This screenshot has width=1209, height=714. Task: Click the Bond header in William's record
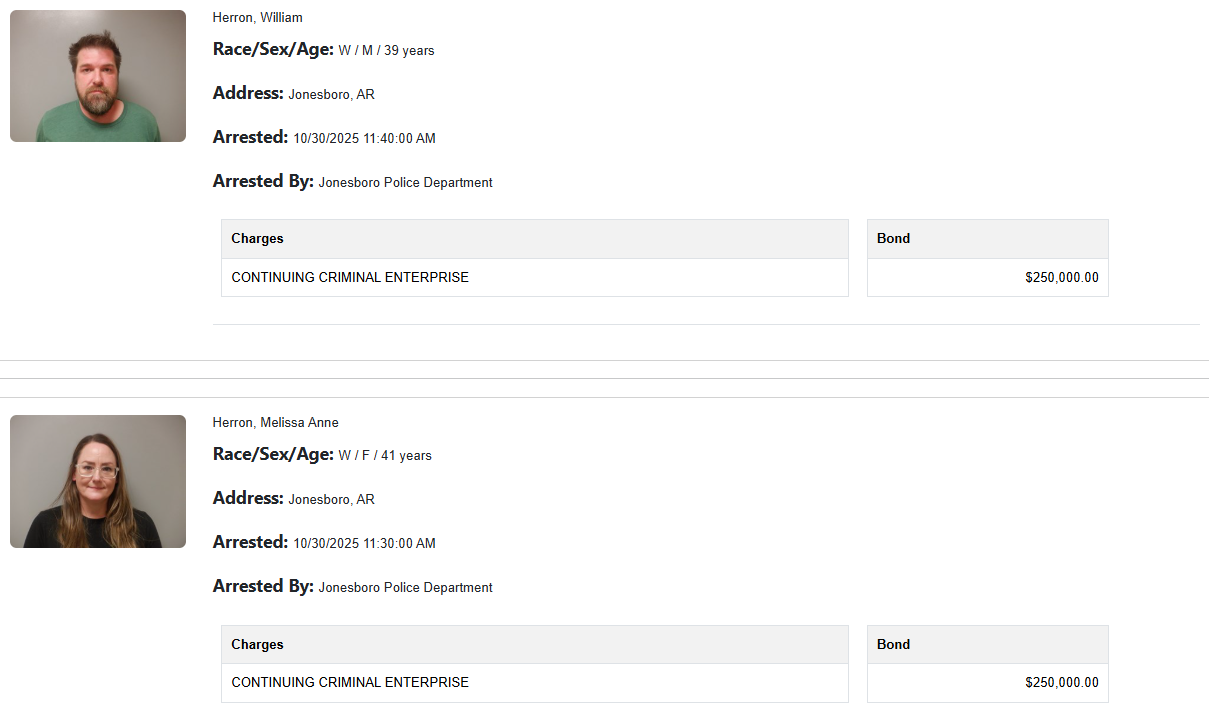[x=893, y=239]
